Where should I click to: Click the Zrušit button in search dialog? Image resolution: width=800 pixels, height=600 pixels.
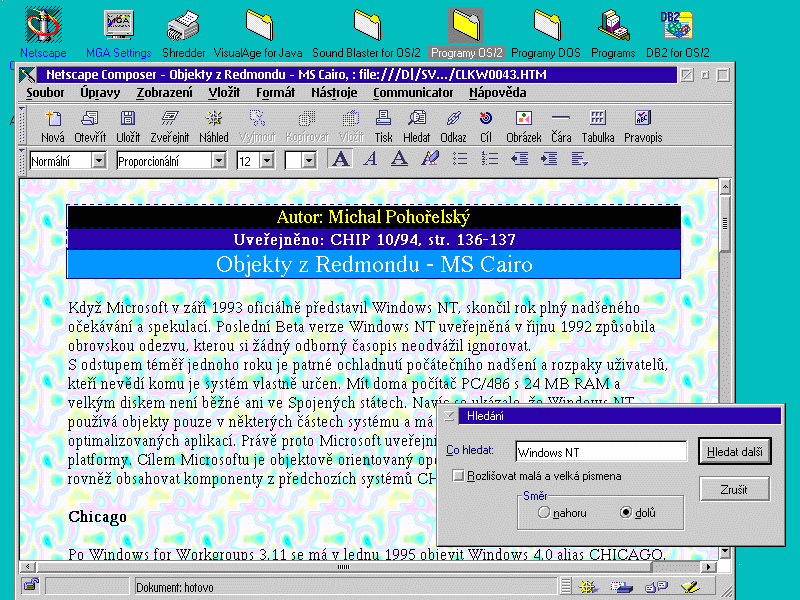pyautogui.click(x=734, y=490)
